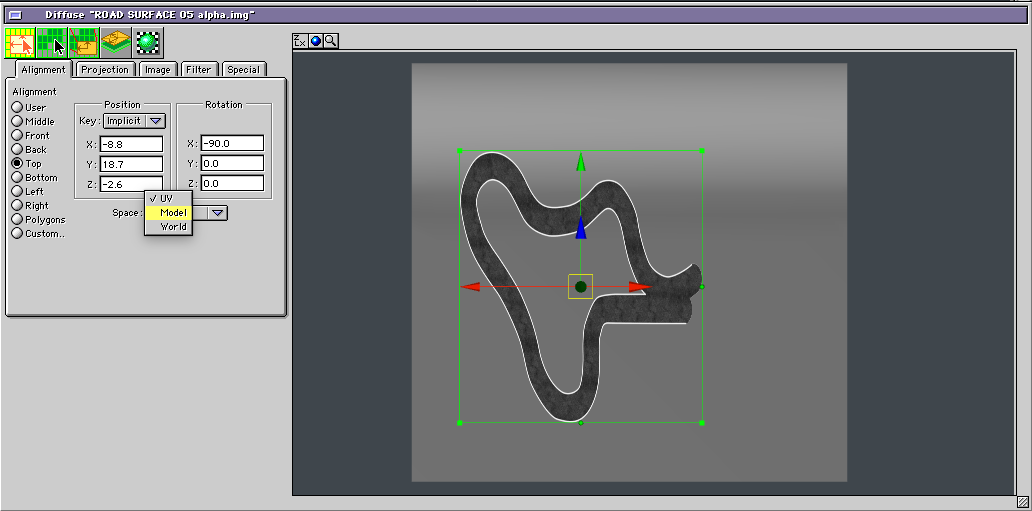Choose Model from the Space menu
This screenshot has width=1032, height=511.
pos(173,212)
